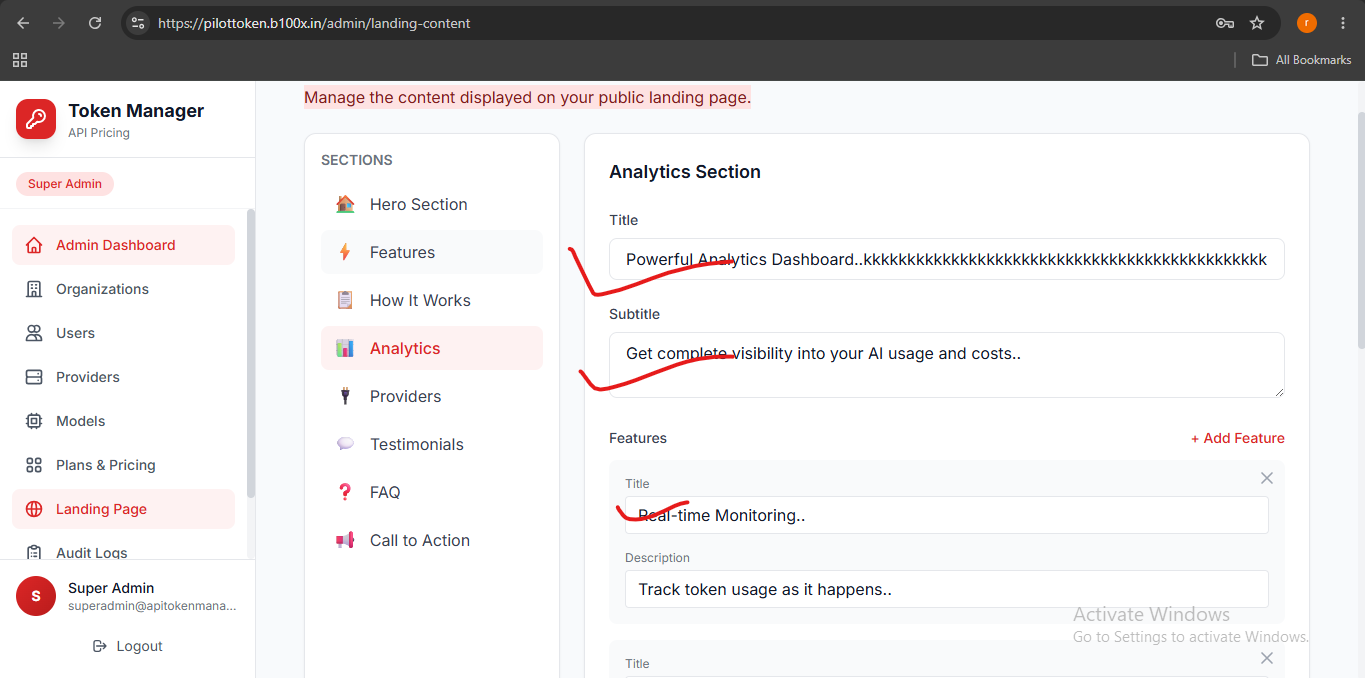This screenshot has width=1365, height=678.
Task: Click the browser address bar URL
Action: (x=314, y=23)
